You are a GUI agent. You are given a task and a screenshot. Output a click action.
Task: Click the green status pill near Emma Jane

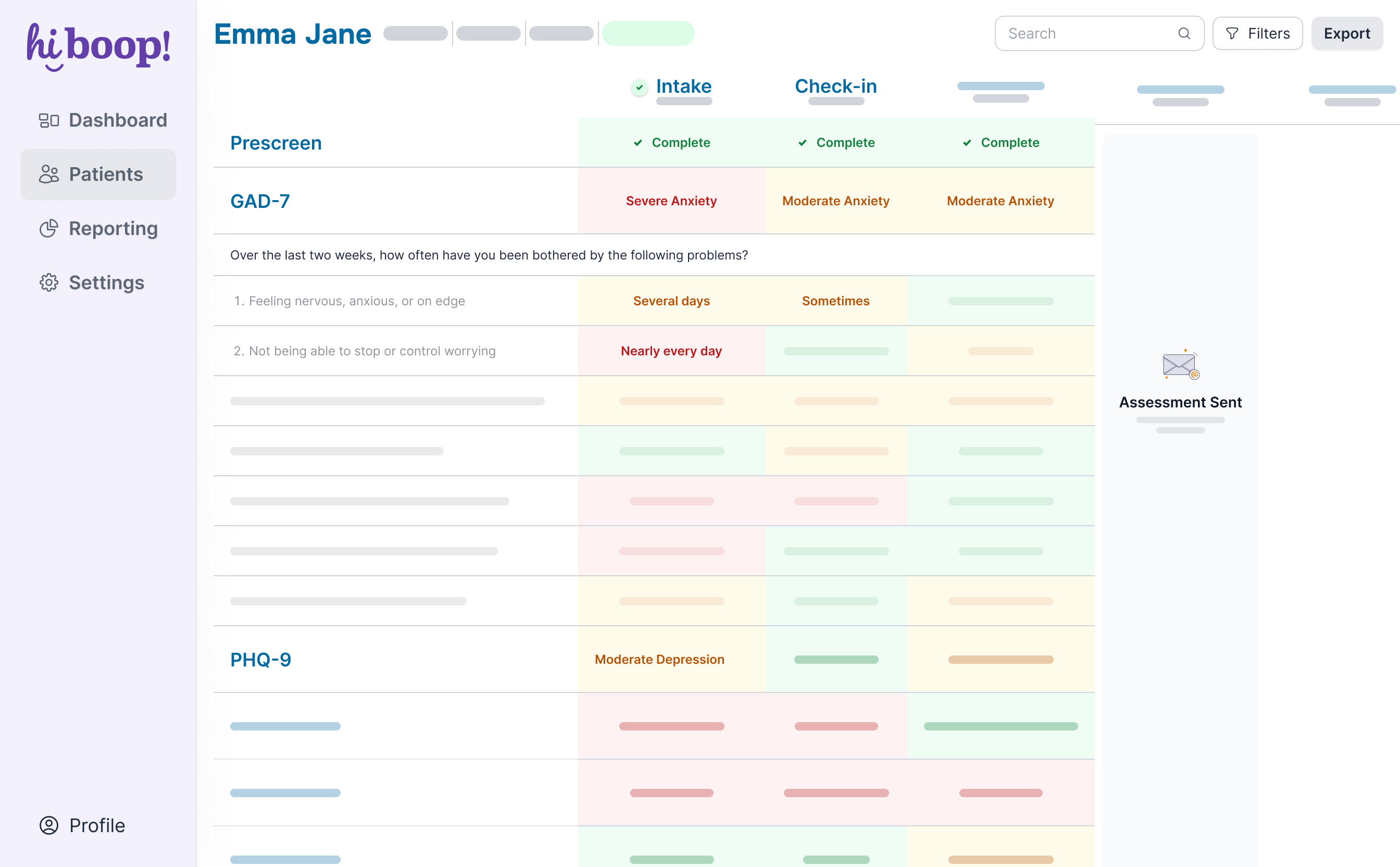pyautogui.click(x=648, y=34)
